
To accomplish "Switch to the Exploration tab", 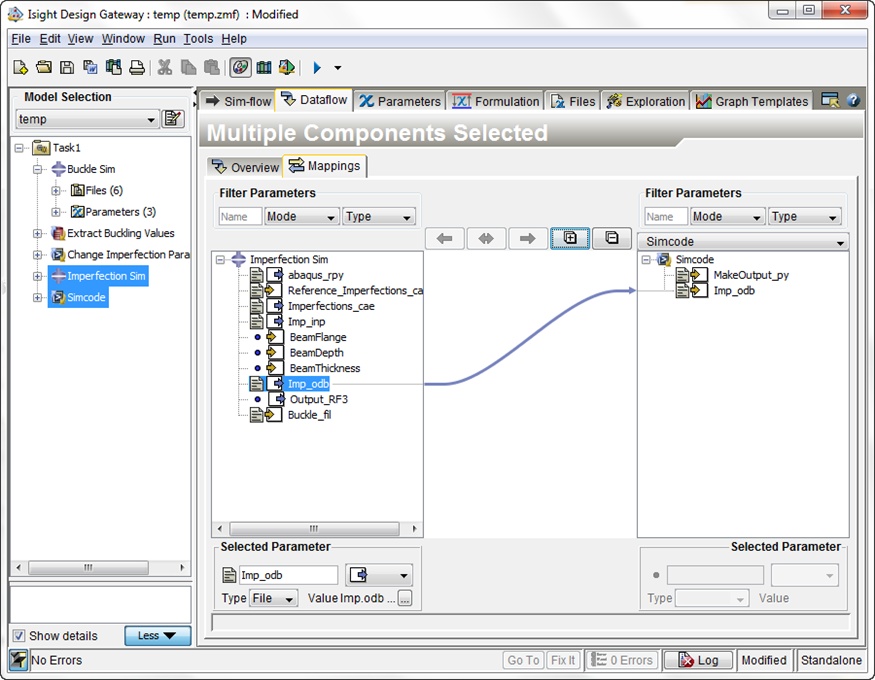I will (x=645, y=101).
